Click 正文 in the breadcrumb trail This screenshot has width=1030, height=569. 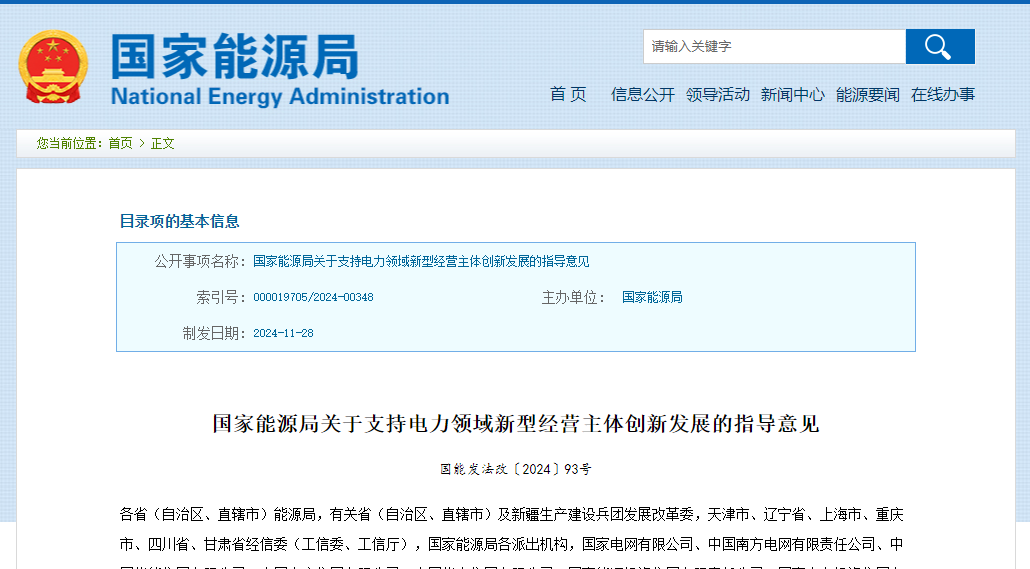click(163, 143)
